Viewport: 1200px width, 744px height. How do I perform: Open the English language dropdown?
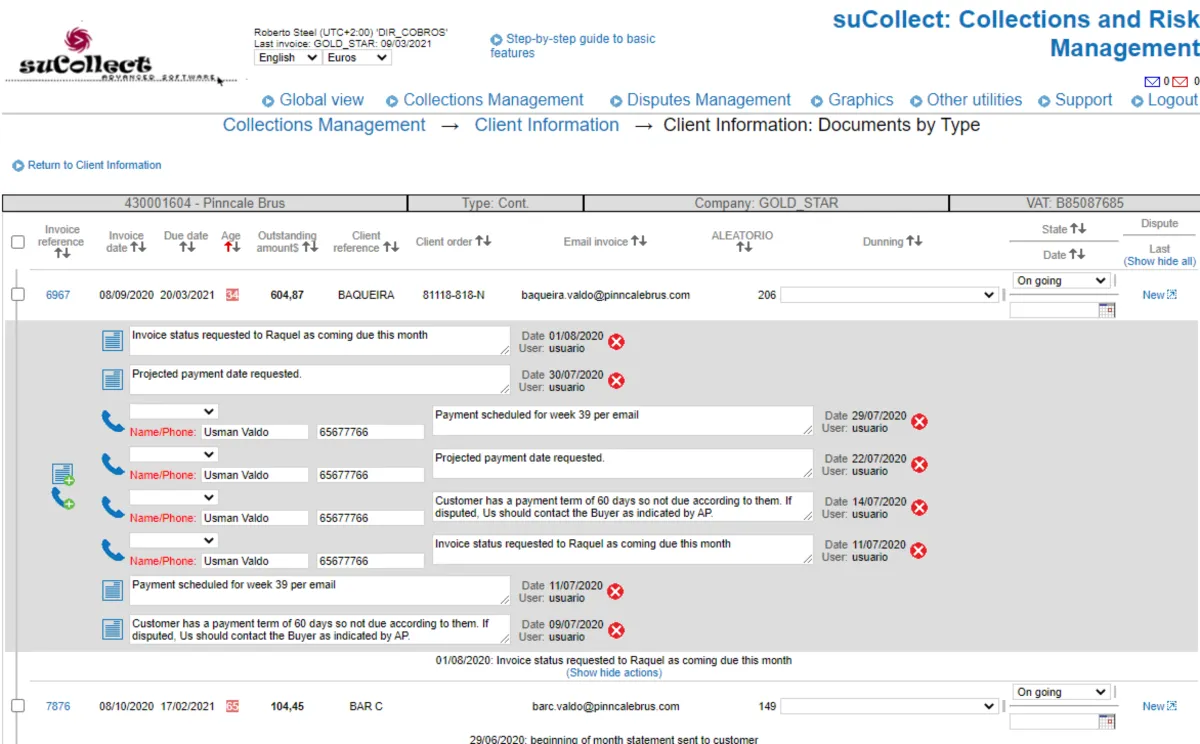[x=288, y=58]
